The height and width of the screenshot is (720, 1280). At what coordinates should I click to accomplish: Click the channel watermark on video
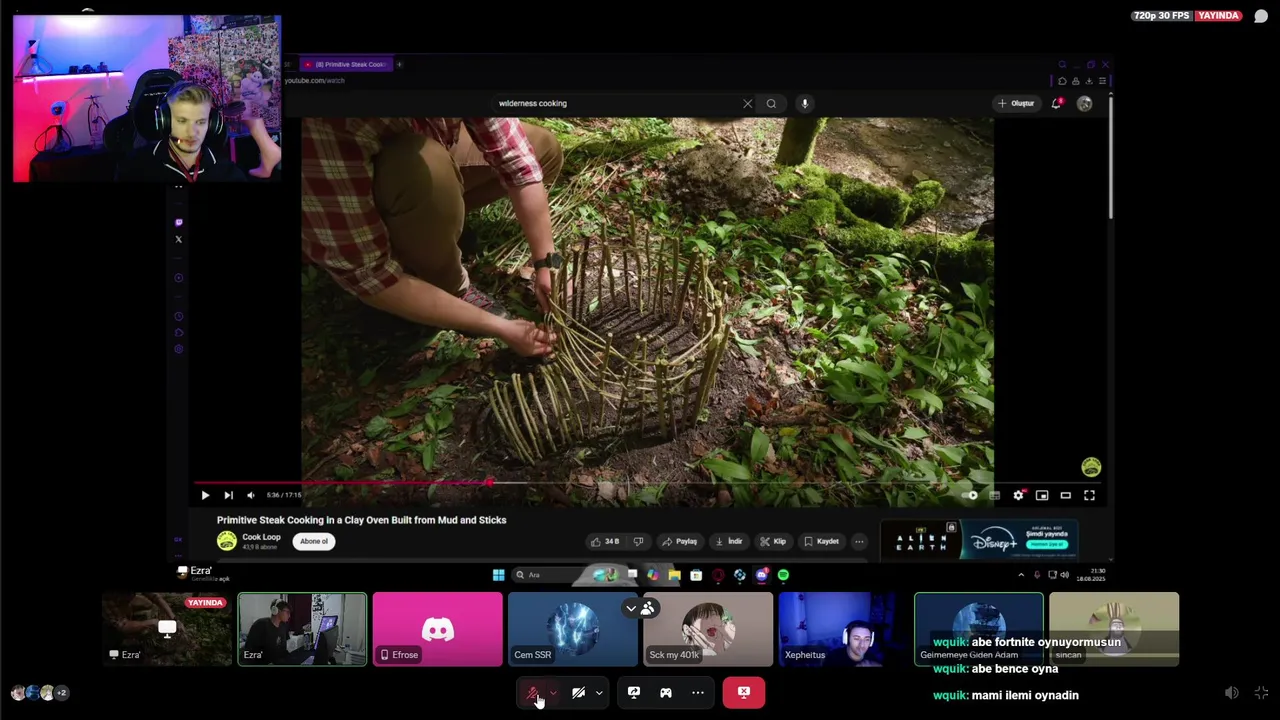pos(1091,467)
